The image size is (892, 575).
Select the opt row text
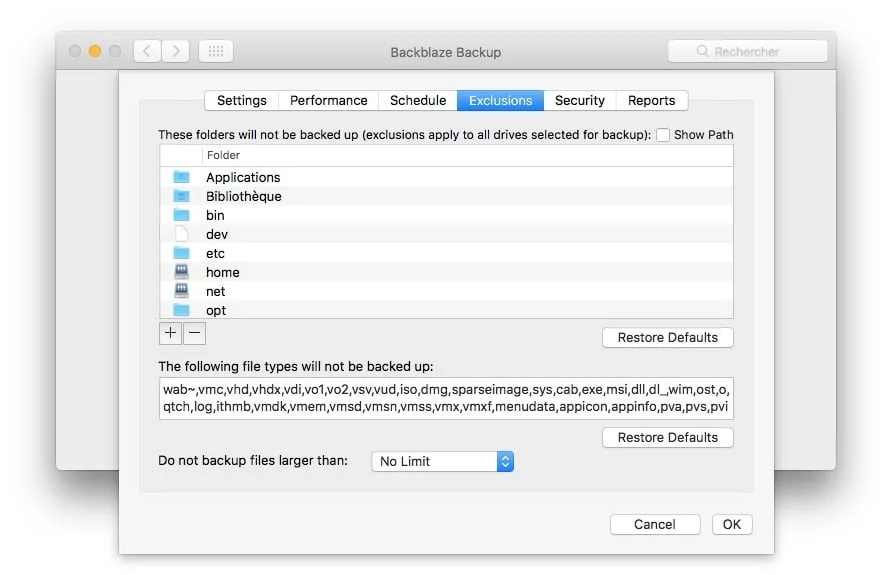[x=216, y=311]
